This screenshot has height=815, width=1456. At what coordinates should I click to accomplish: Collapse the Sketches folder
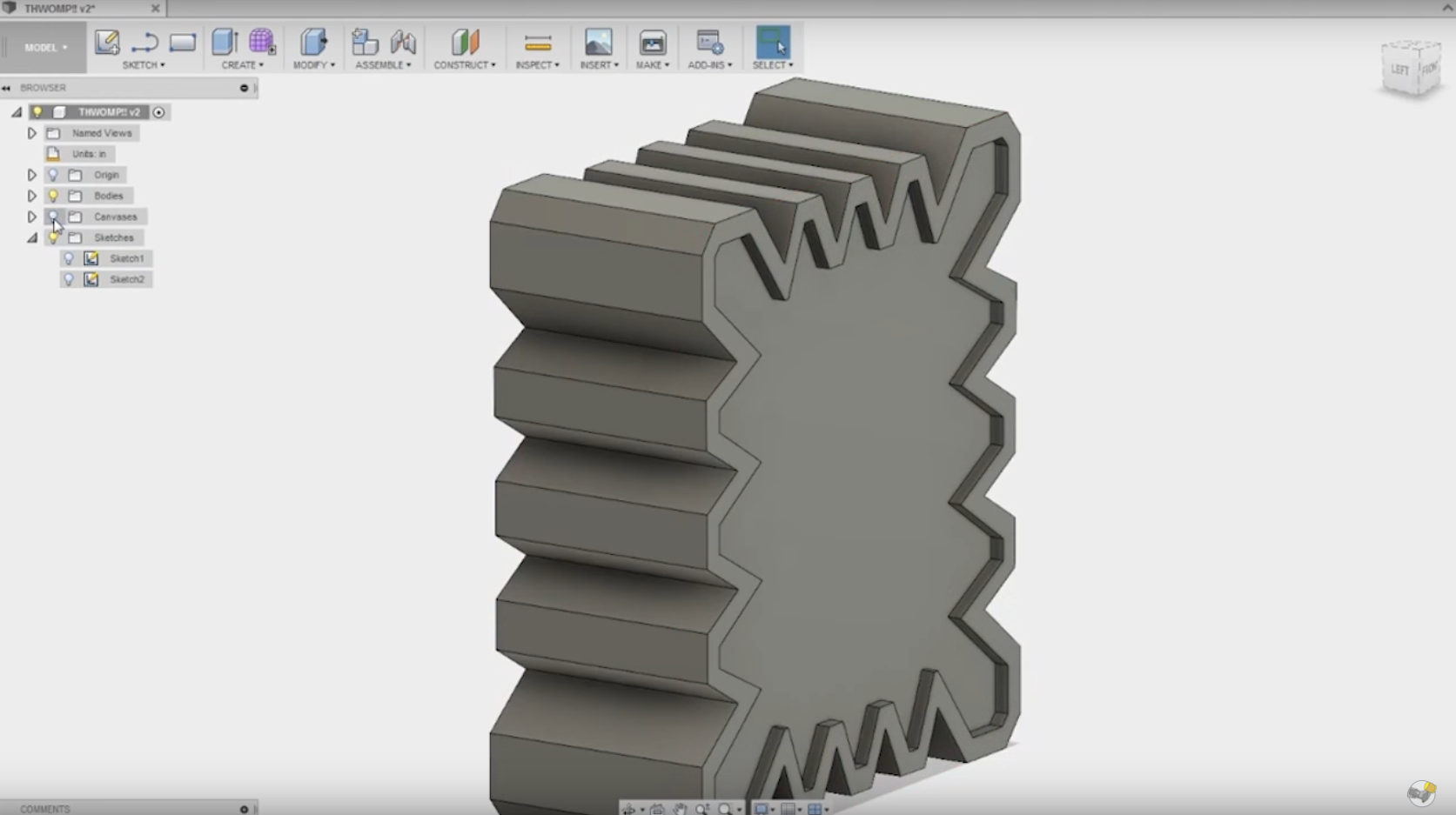coord(32,237)
